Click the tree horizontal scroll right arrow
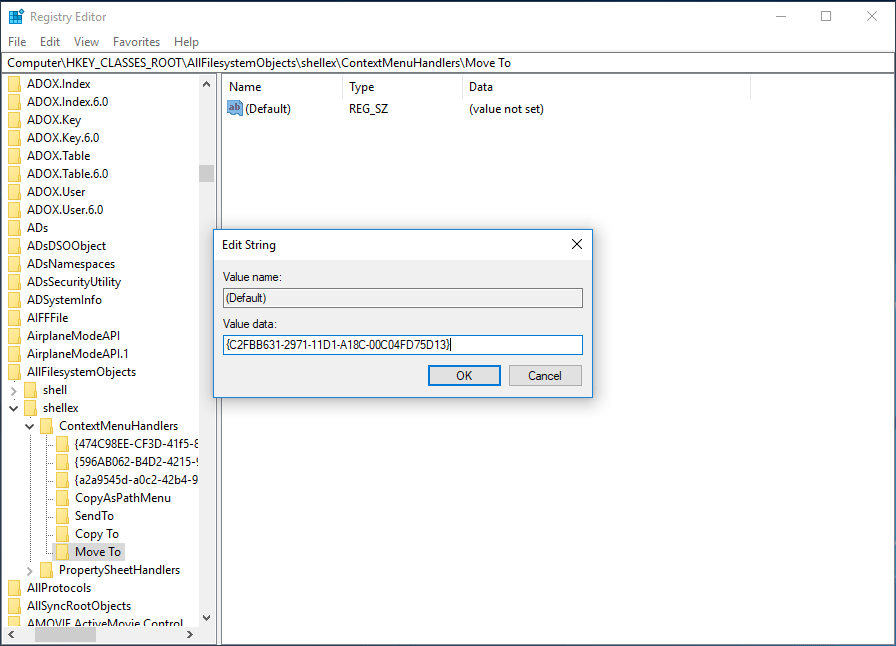 point(190,635)
